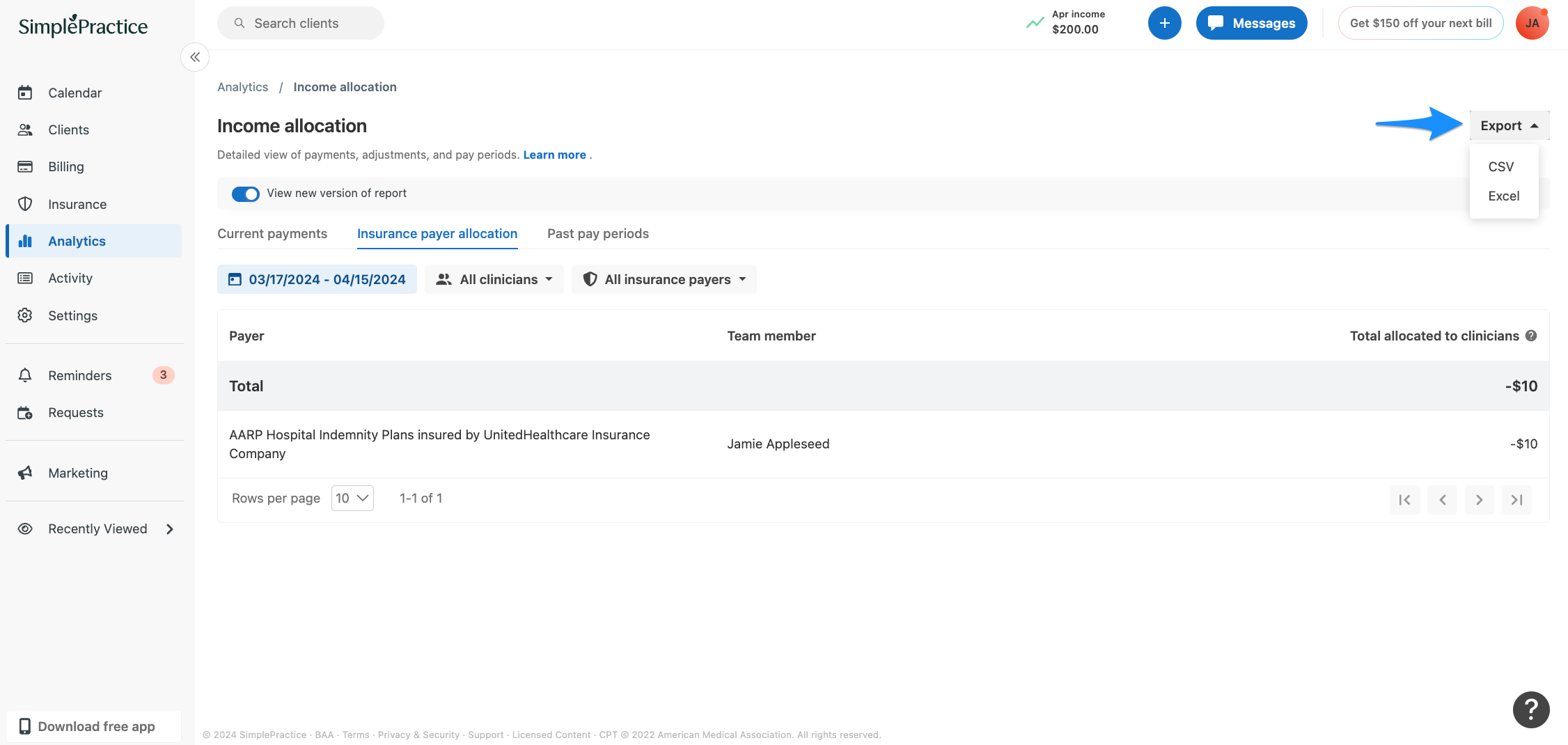Click Jamie Appleseed team member cell
The height and width of the screenshot is (745, 1568).
(x=778, y=444)
